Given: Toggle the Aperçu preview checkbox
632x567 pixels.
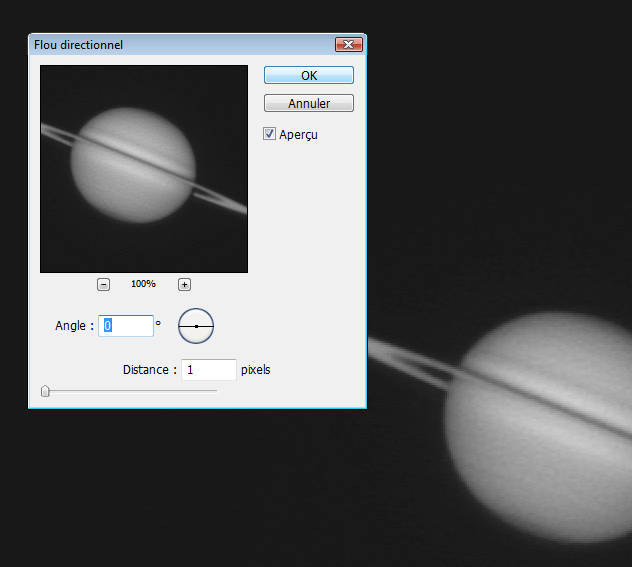Looking at the screenshot, I should tap(269, 134).
